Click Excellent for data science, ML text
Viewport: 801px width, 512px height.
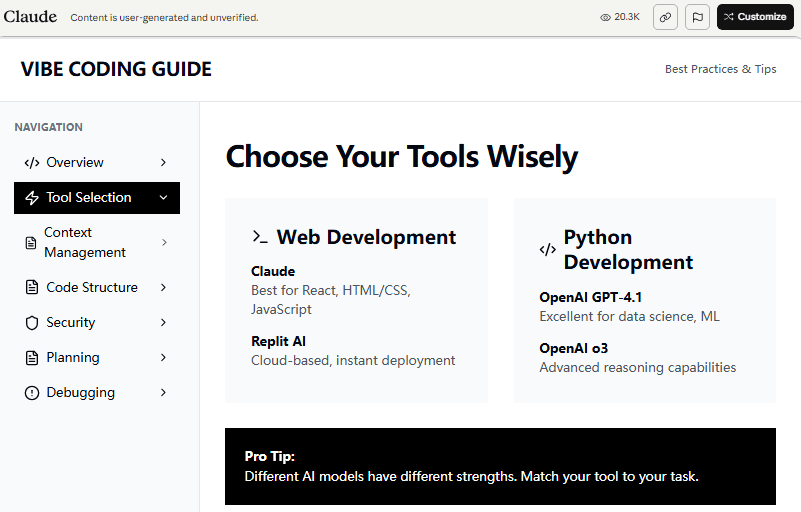629,317
